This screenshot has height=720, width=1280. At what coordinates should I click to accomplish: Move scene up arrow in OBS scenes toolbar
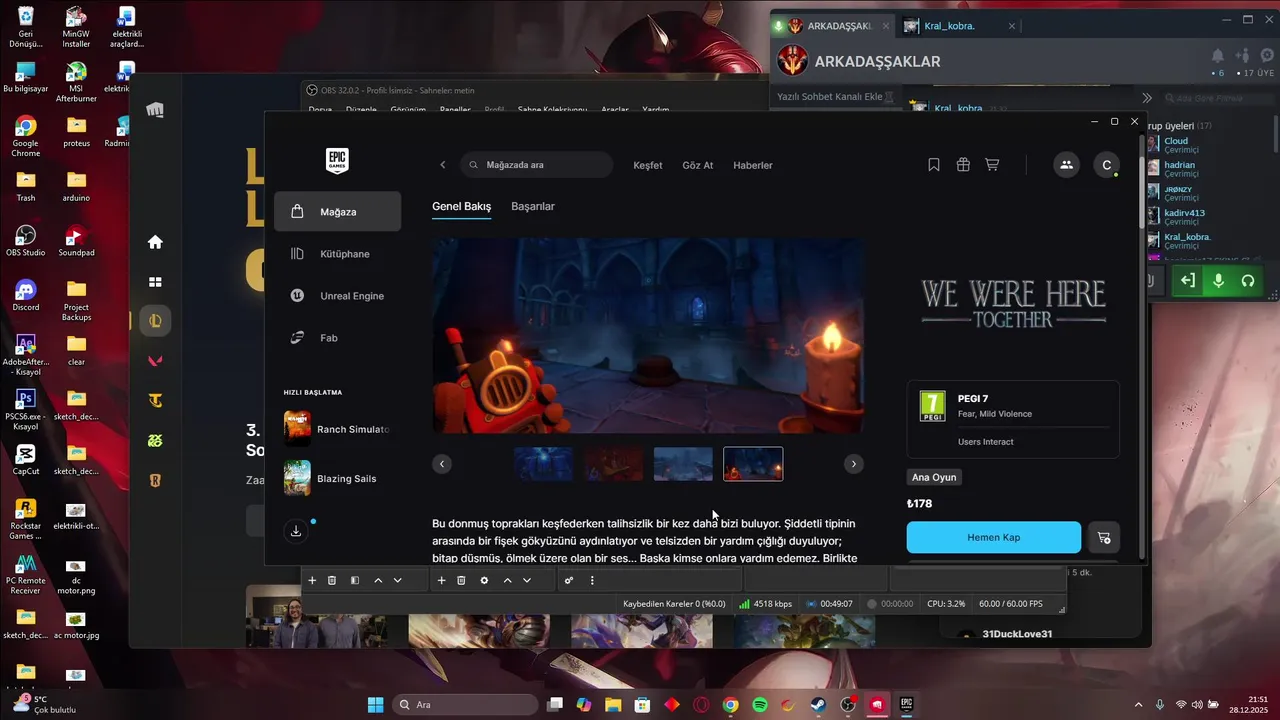(378, 580)
